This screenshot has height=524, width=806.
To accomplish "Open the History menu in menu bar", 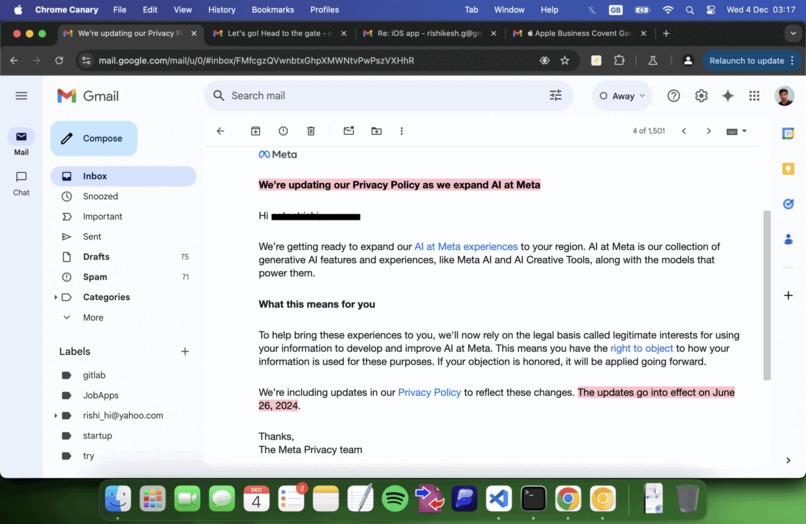I will (222, 10).
